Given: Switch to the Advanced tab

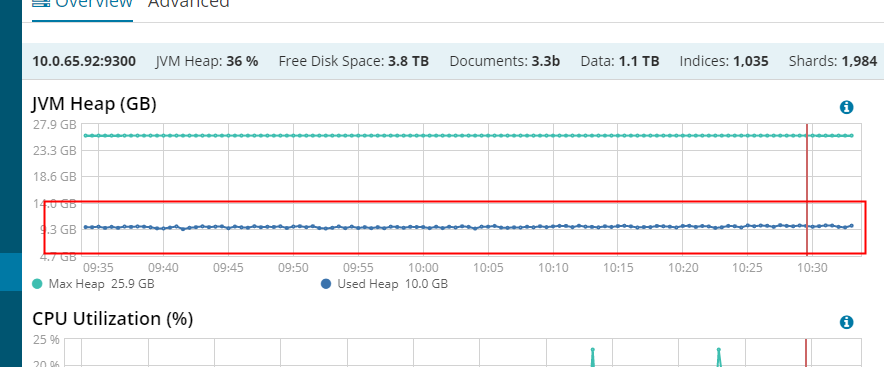Looking at the screenshot, I should (x=189, y=3).
